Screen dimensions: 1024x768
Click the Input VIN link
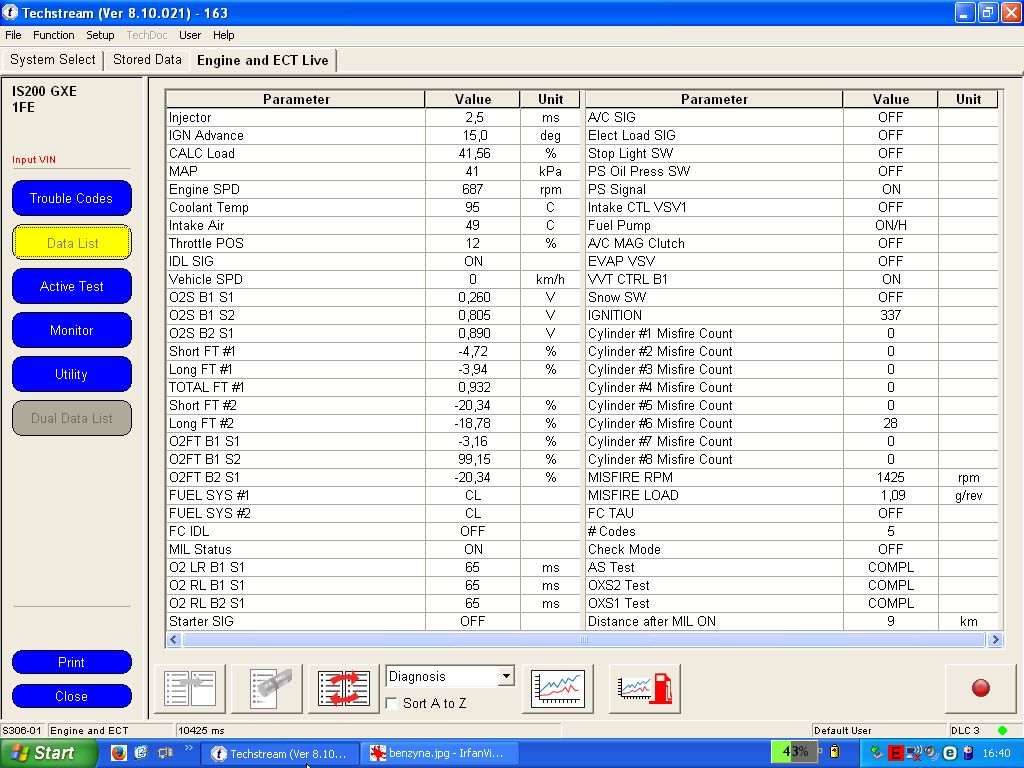[x=34, y=160]
